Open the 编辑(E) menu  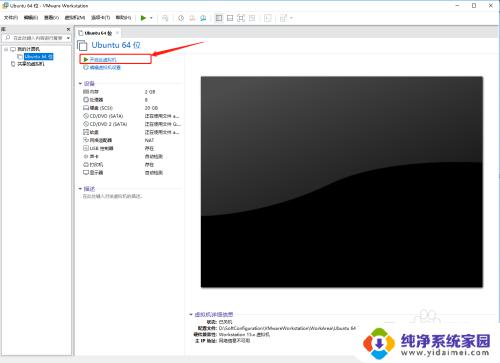31,17
